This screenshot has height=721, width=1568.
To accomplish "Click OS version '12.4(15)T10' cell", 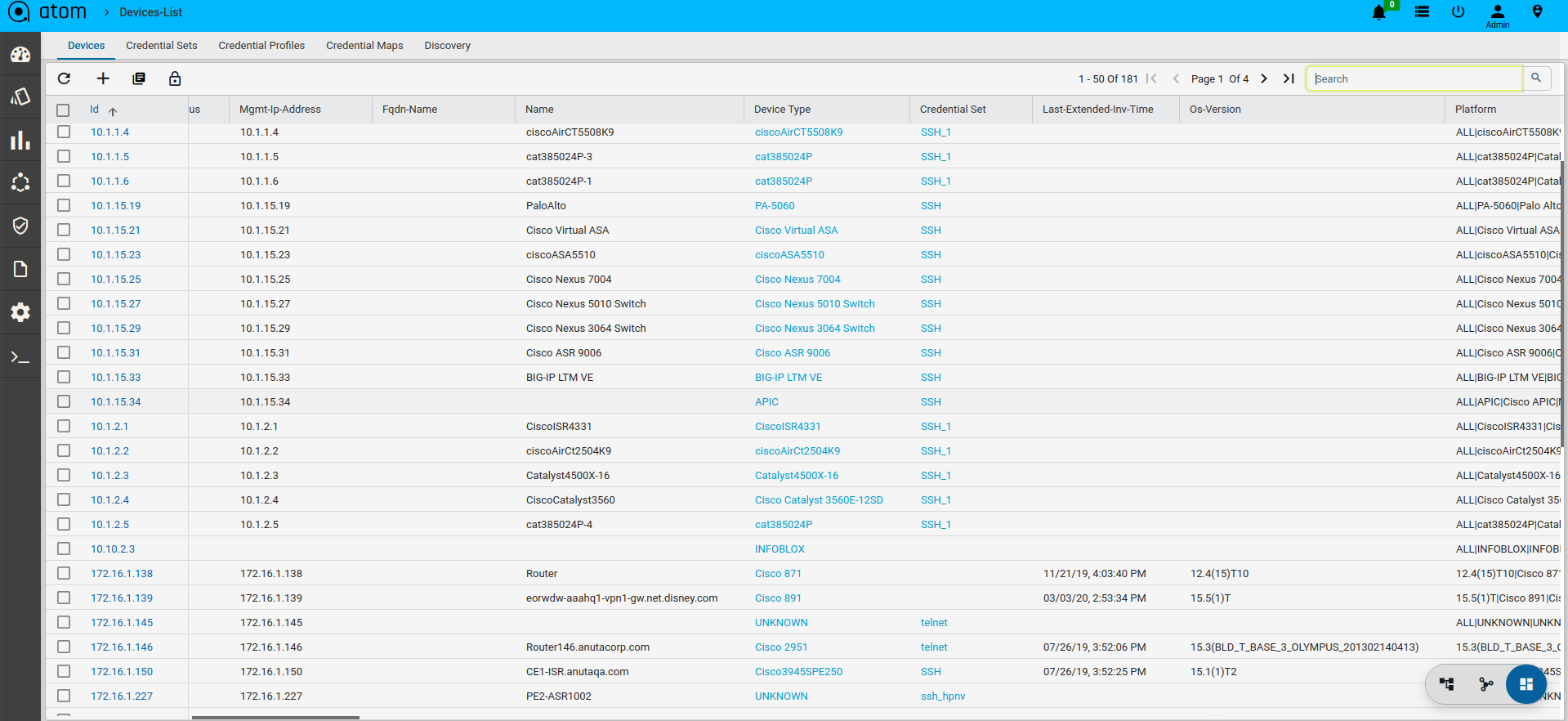I will click(1219, 573).
